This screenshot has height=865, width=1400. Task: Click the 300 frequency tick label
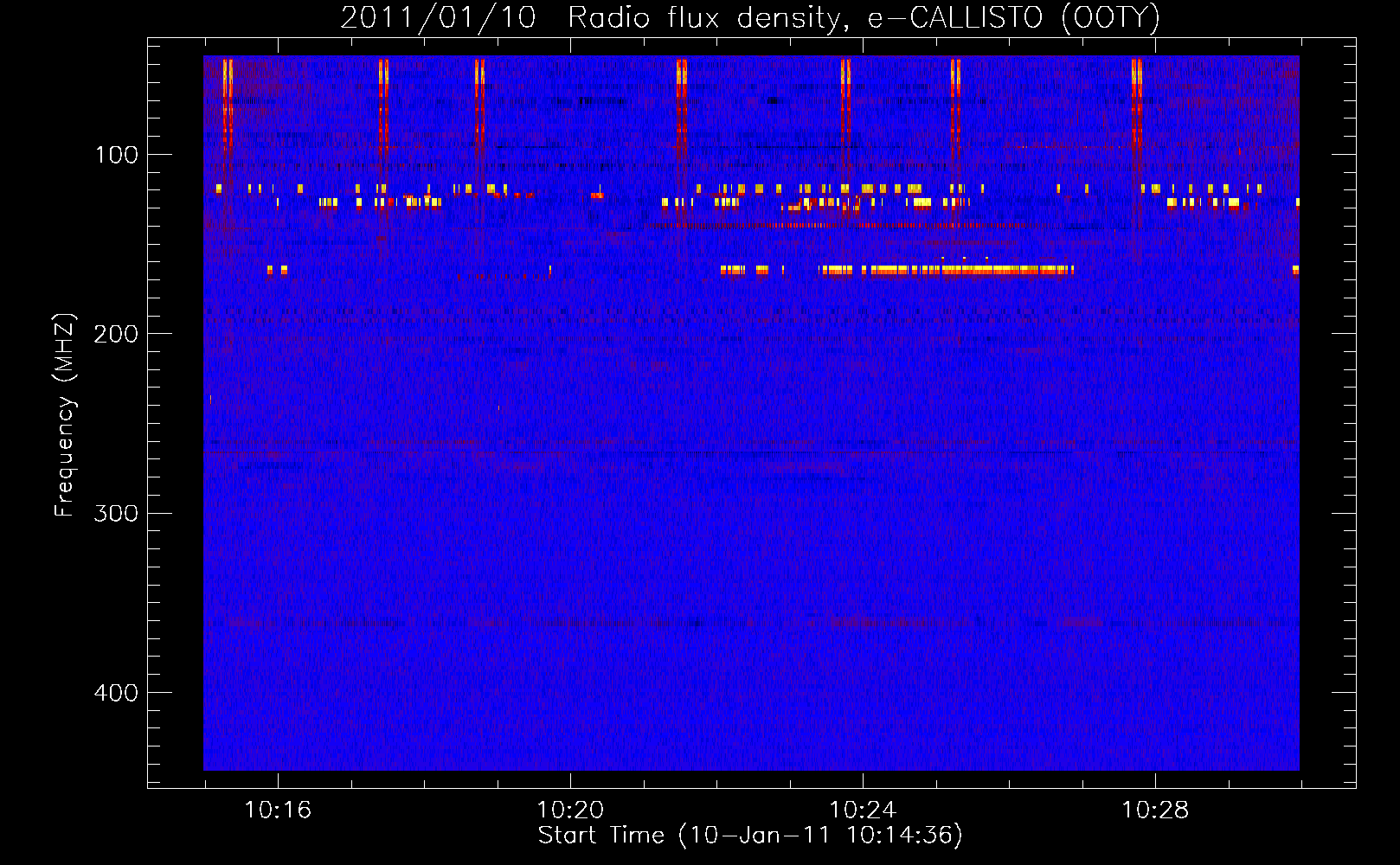pos(116,513)
